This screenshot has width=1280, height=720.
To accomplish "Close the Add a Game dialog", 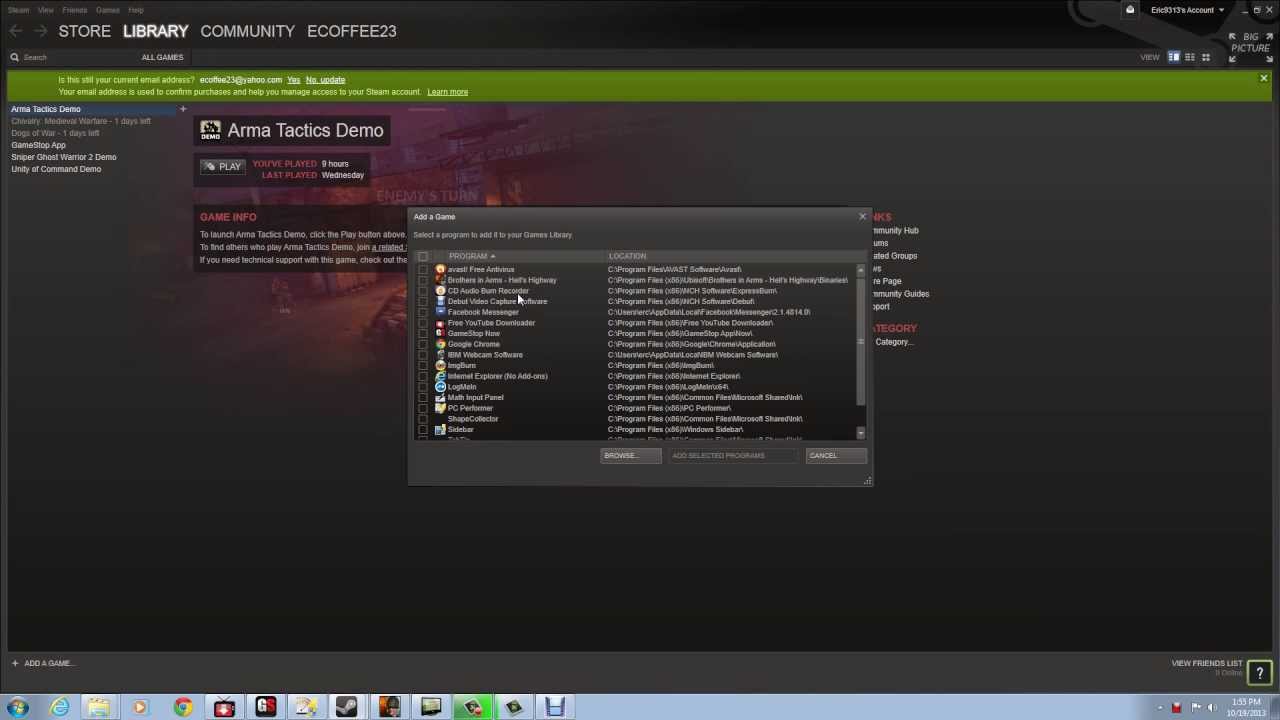I will click(862, 216).
